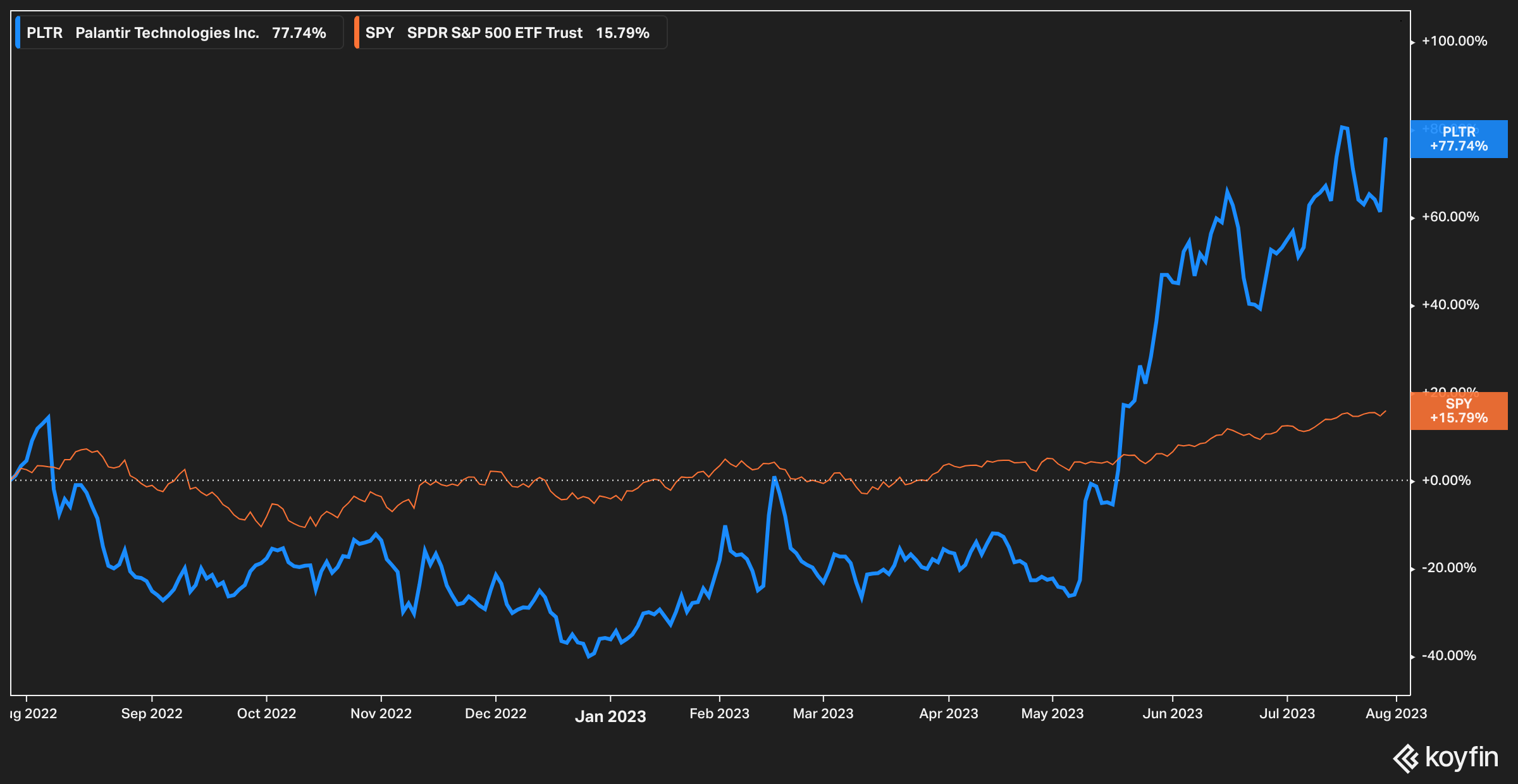Click the SPY SPDR S&P 500 ETF legend entry
The image size is (1518, 784).
coord(510,33)
